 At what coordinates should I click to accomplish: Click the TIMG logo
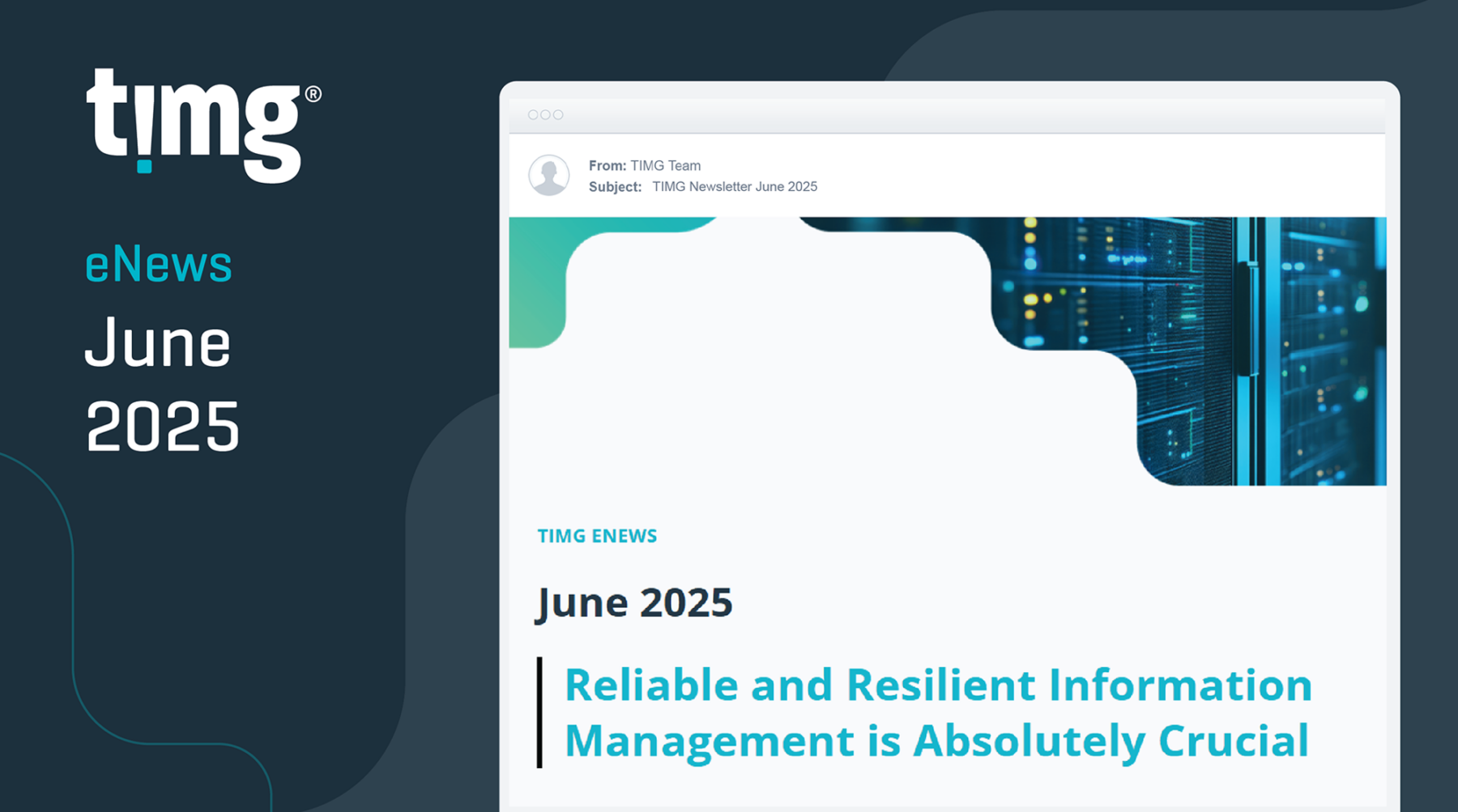coord(202,125)
